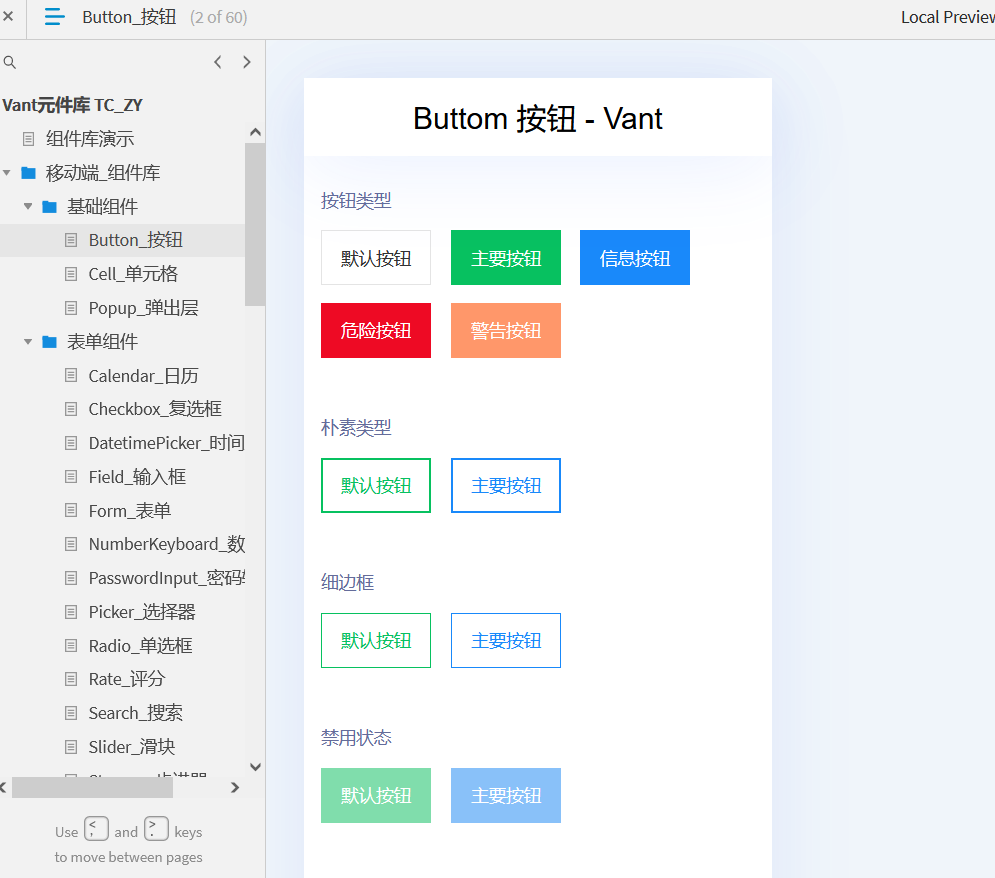
Task: Click the 按钮类型 section heading
Action: pos(356,201)
